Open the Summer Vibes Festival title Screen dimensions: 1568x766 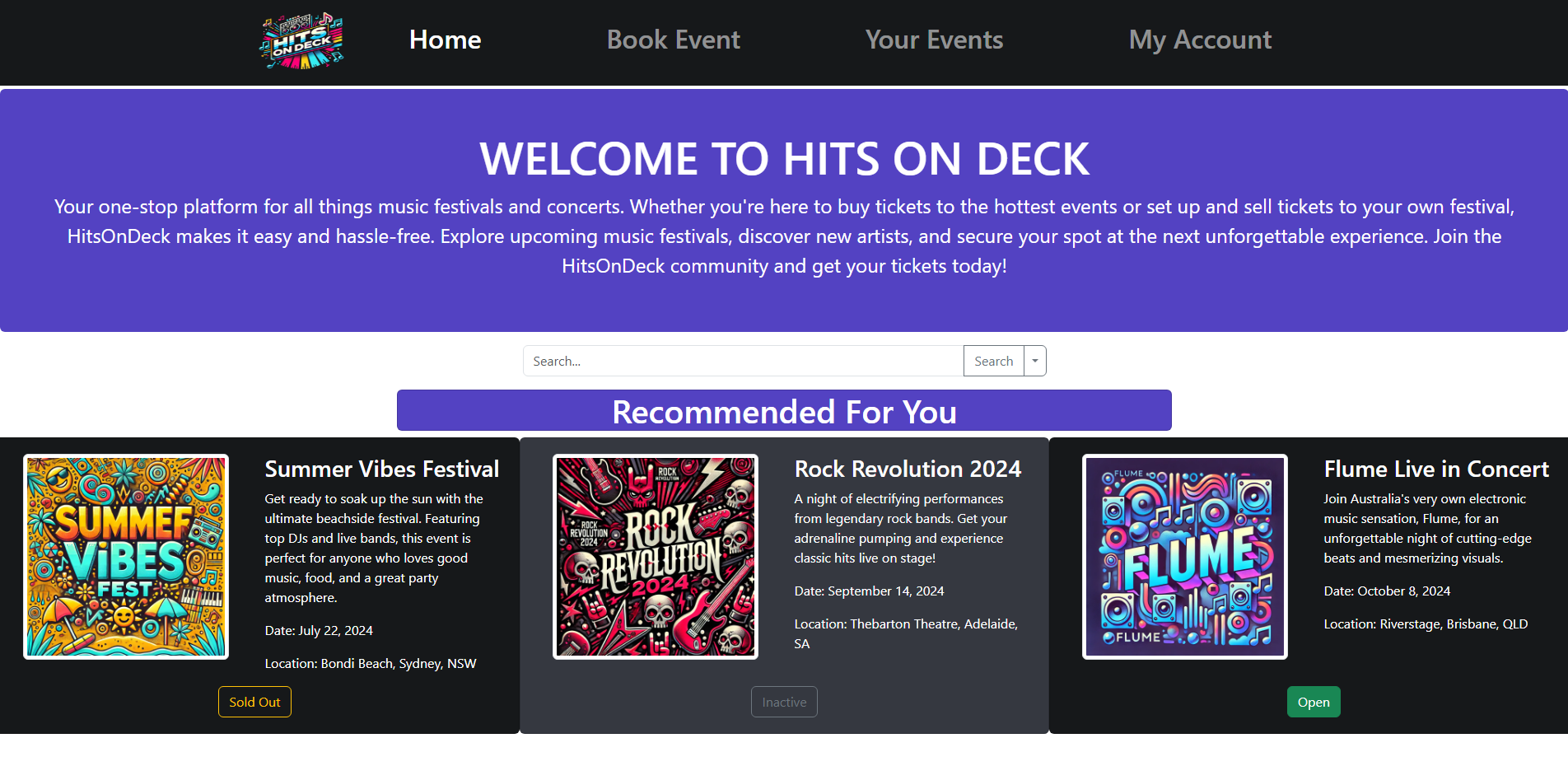click(382, 469)
